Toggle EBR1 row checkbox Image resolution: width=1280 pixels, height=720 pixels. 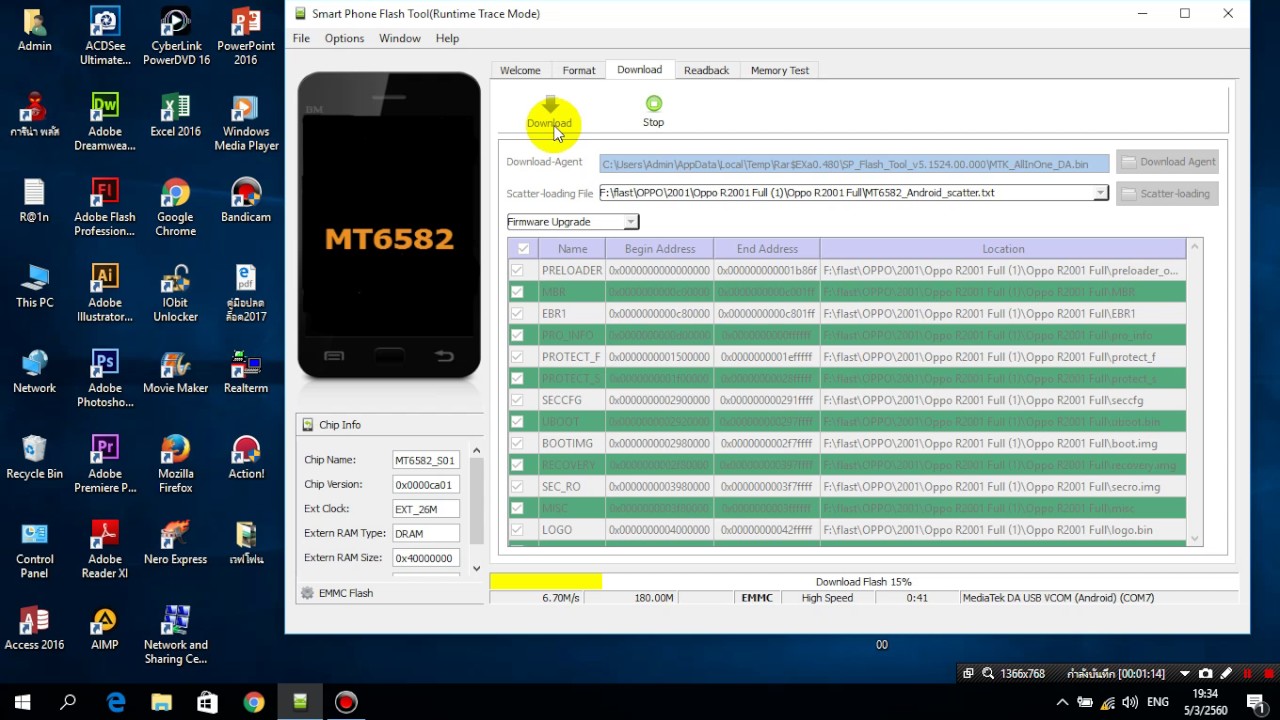pos(517,313)
